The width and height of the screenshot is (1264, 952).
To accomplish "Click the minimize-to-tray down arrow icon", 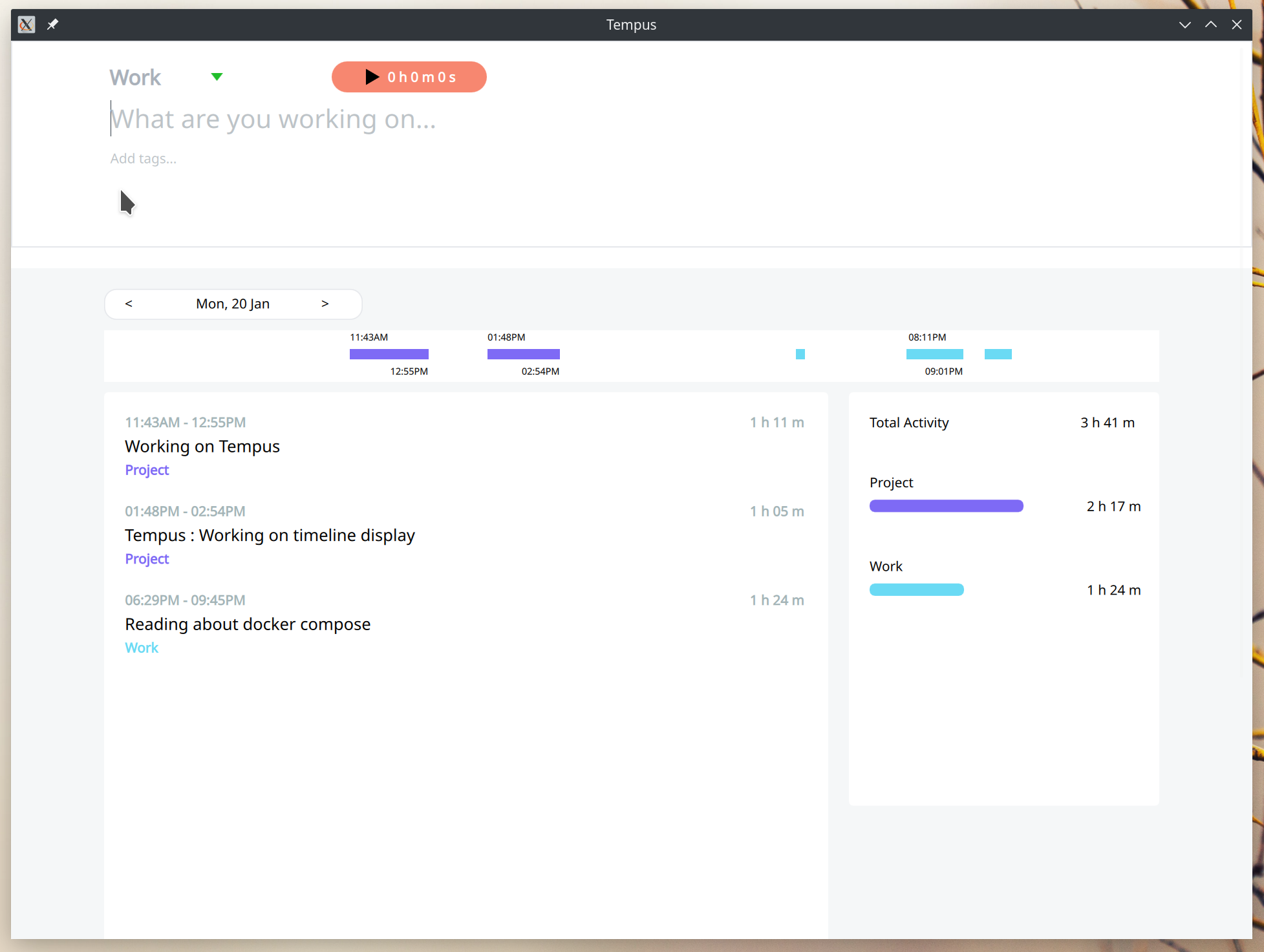I will click(x=1183, y=23).
